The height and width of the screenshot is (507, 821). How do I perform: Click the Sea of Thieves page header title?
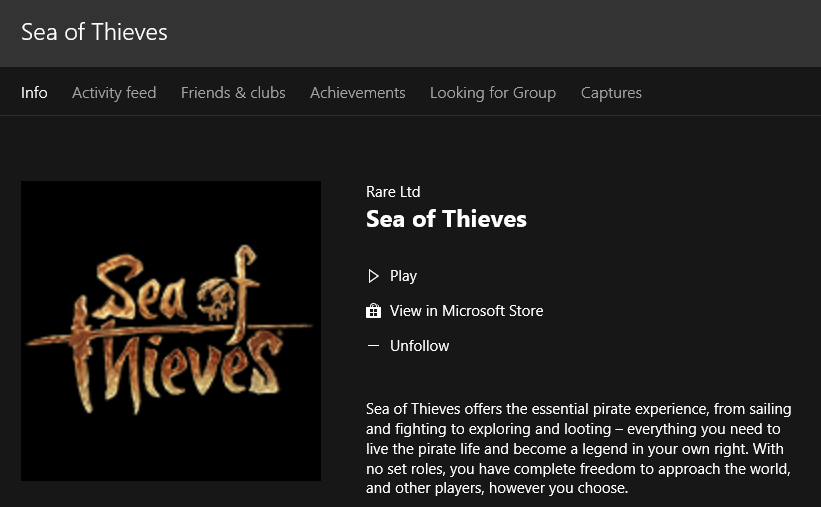click(x=94, y=32)
